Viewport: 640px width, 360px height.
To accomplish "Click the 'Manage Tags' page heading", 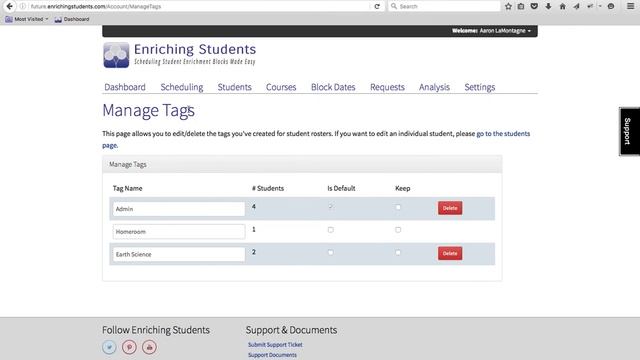I will click(149, 111).
